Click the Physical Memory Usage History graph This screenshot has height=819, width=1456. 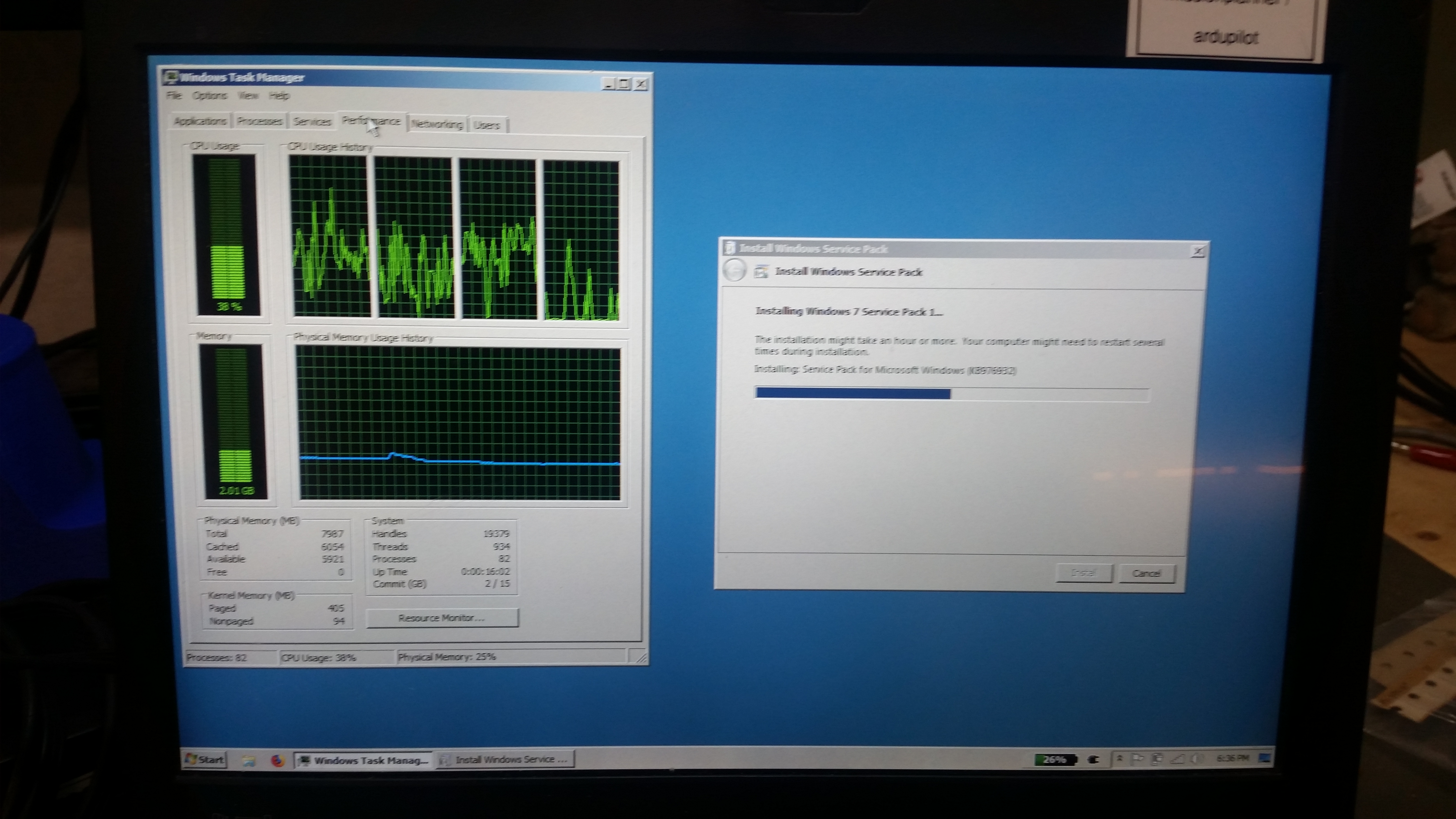pyautogui.click(x=458, y=423)
